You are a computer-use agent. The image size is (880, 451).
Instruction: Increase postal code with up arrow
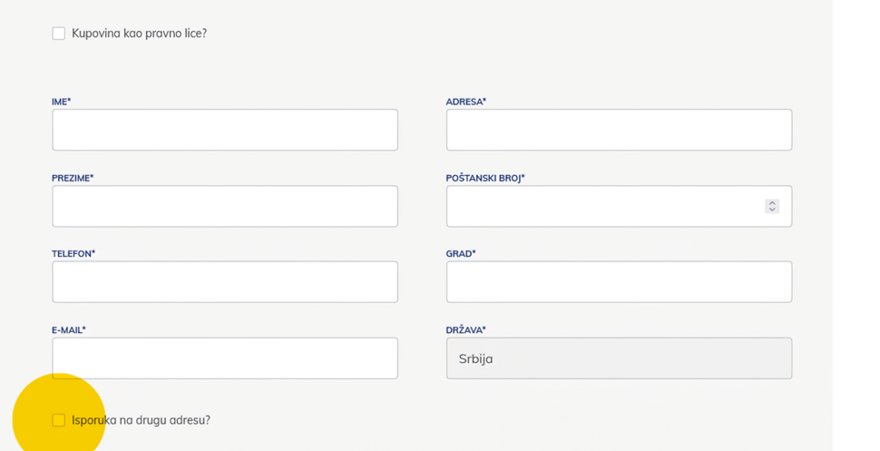[772, 203]
